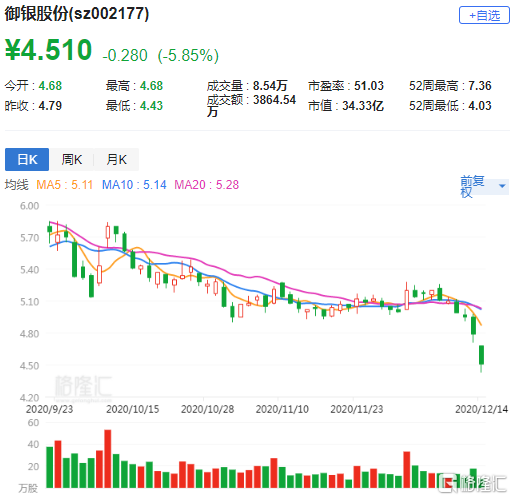
Task: Click the 2020/9/23 date axis label
Action: click(49, 409)
